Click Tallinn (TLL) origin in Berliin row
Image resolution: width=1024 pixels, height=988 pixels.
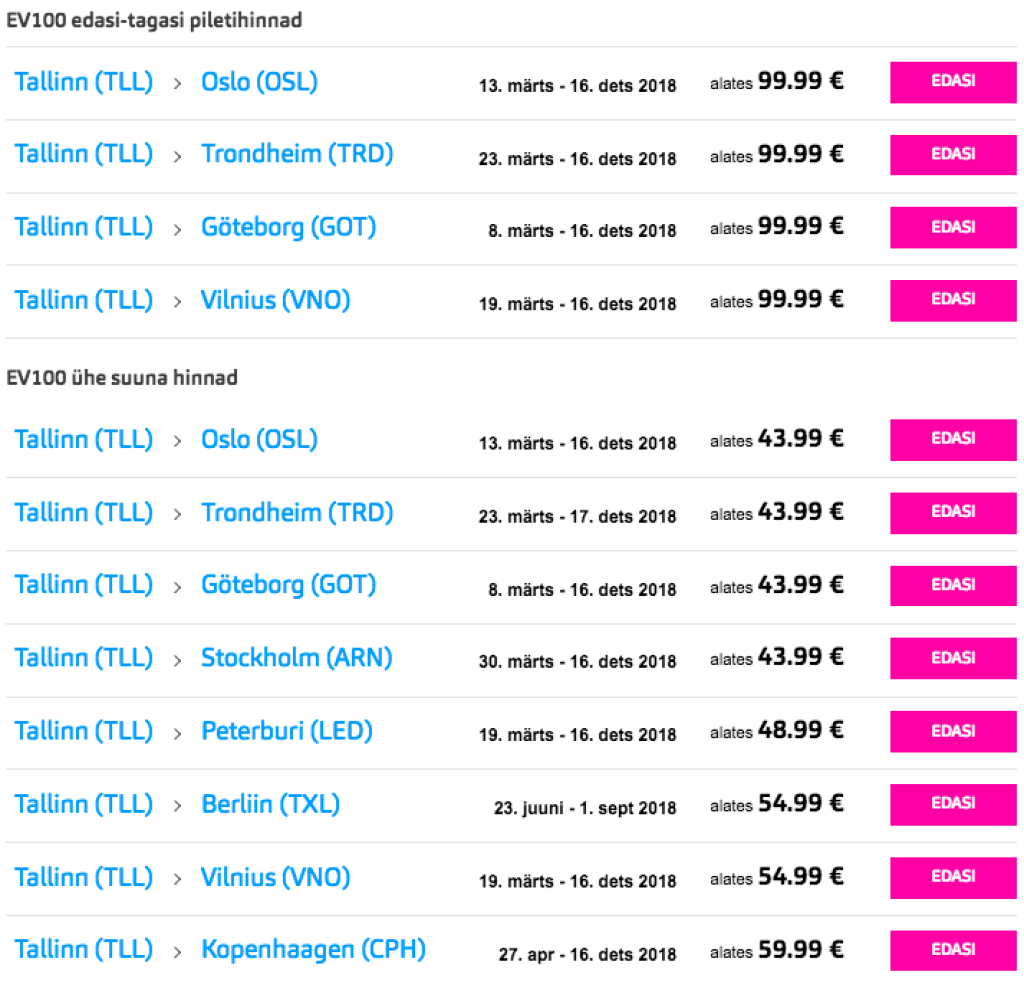coord(84,804)
